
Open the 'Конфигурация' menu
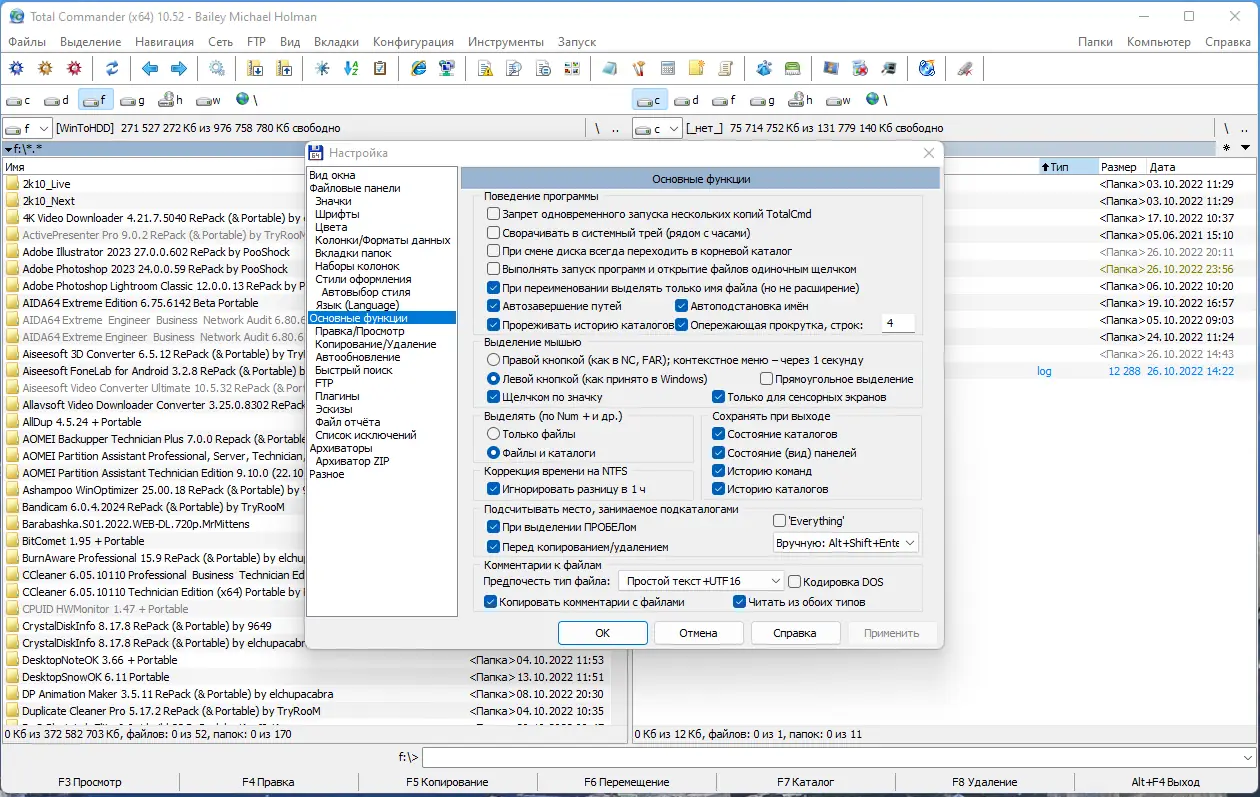tap(413, 42)
